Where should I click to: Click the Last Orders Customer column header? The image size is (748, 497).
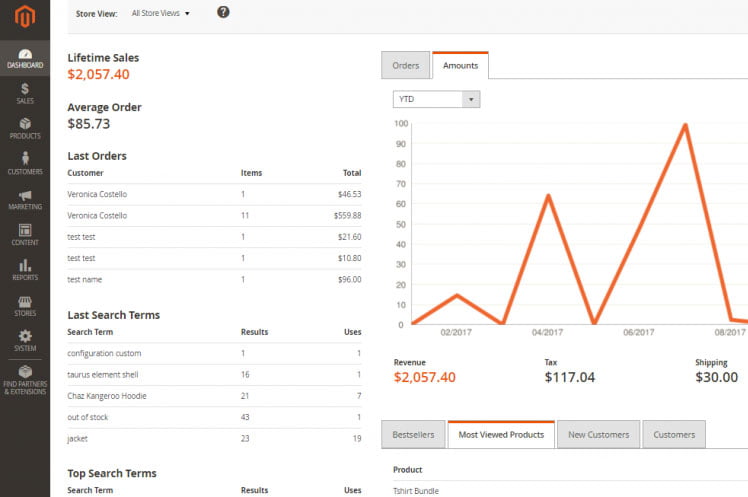point(85,173)
